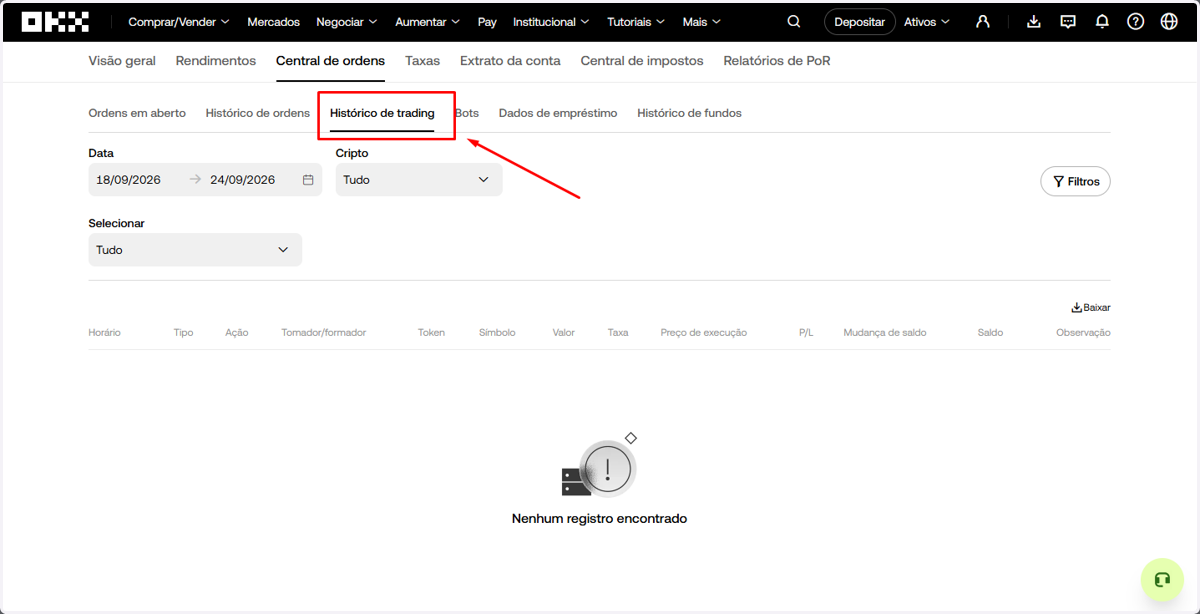Select Central de ordens tab
Viewport: 1200px width, 614px height.
pyautogui.click(x=330, y=61)
